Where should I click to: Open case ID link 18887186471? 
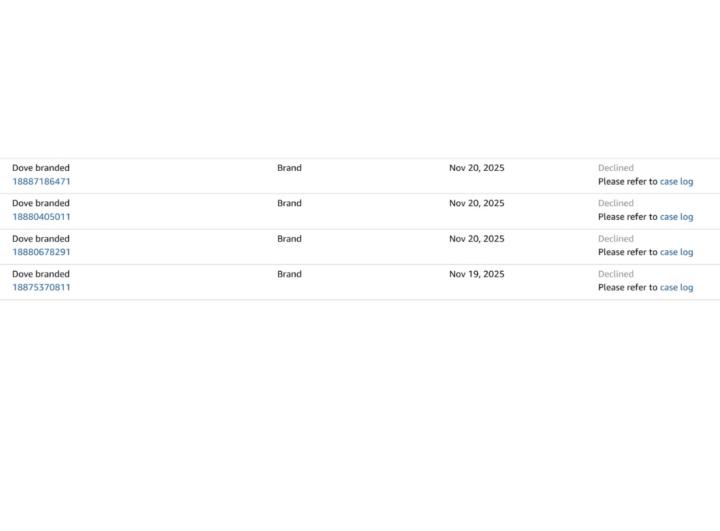41,182
